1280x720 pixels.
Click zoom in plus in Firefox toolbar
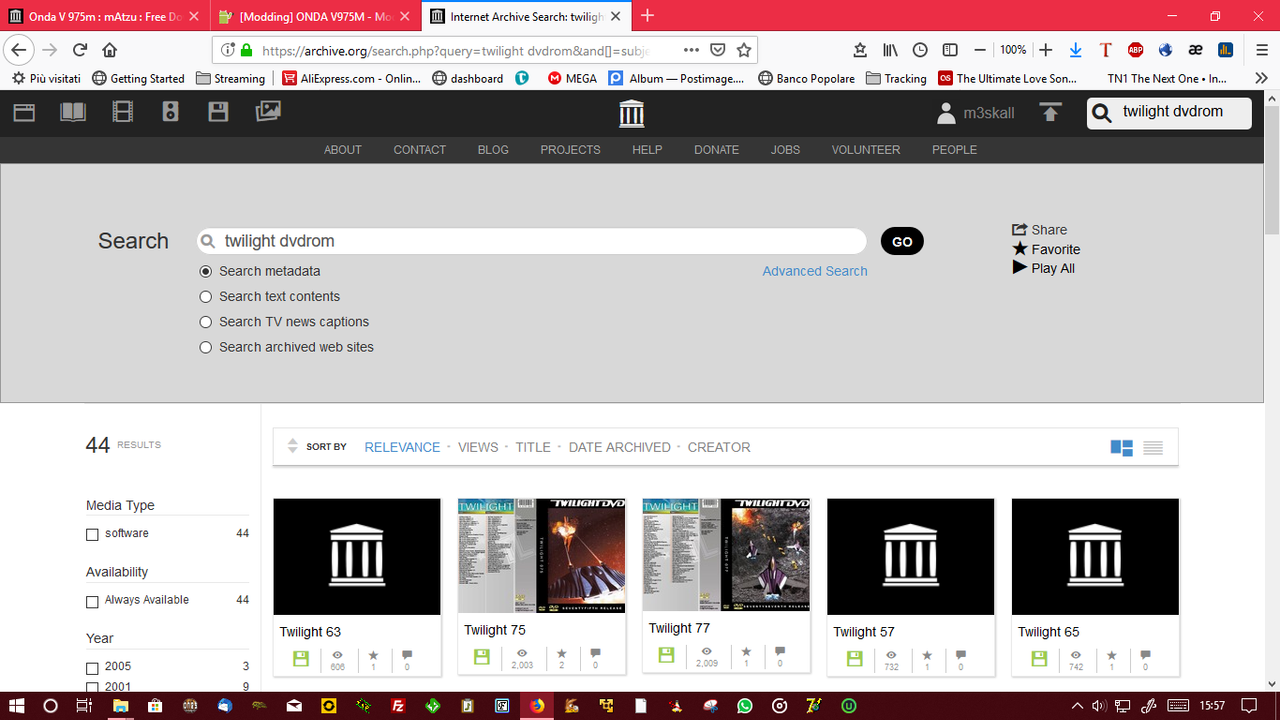tap(1046, 50)
